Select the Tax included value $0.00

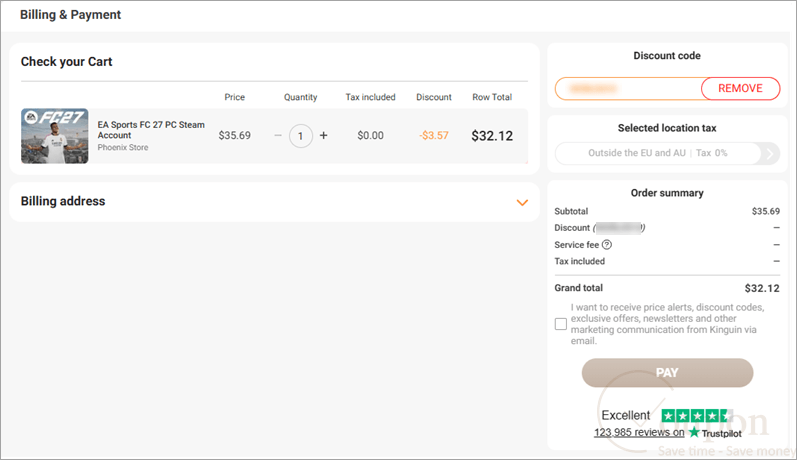370,136
